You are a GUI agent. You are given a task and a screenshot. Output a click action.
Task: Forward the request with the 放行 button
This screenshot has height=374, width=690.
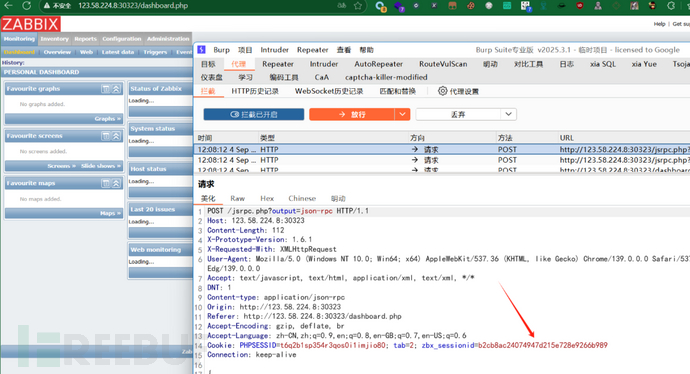coord(352,114)
